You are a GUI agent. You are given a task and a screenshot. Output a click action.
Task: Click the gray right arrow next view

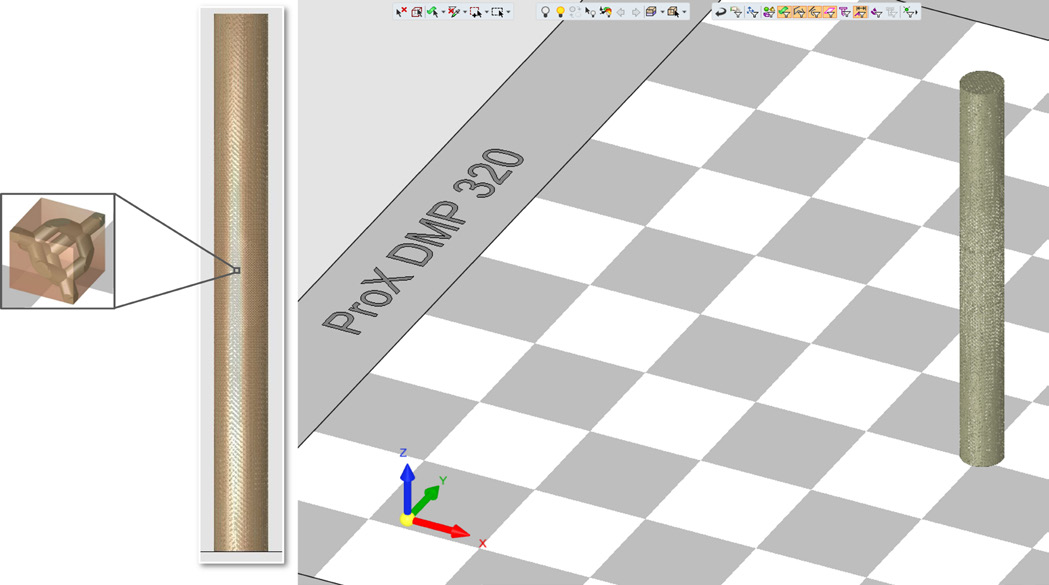click(636, 12)
